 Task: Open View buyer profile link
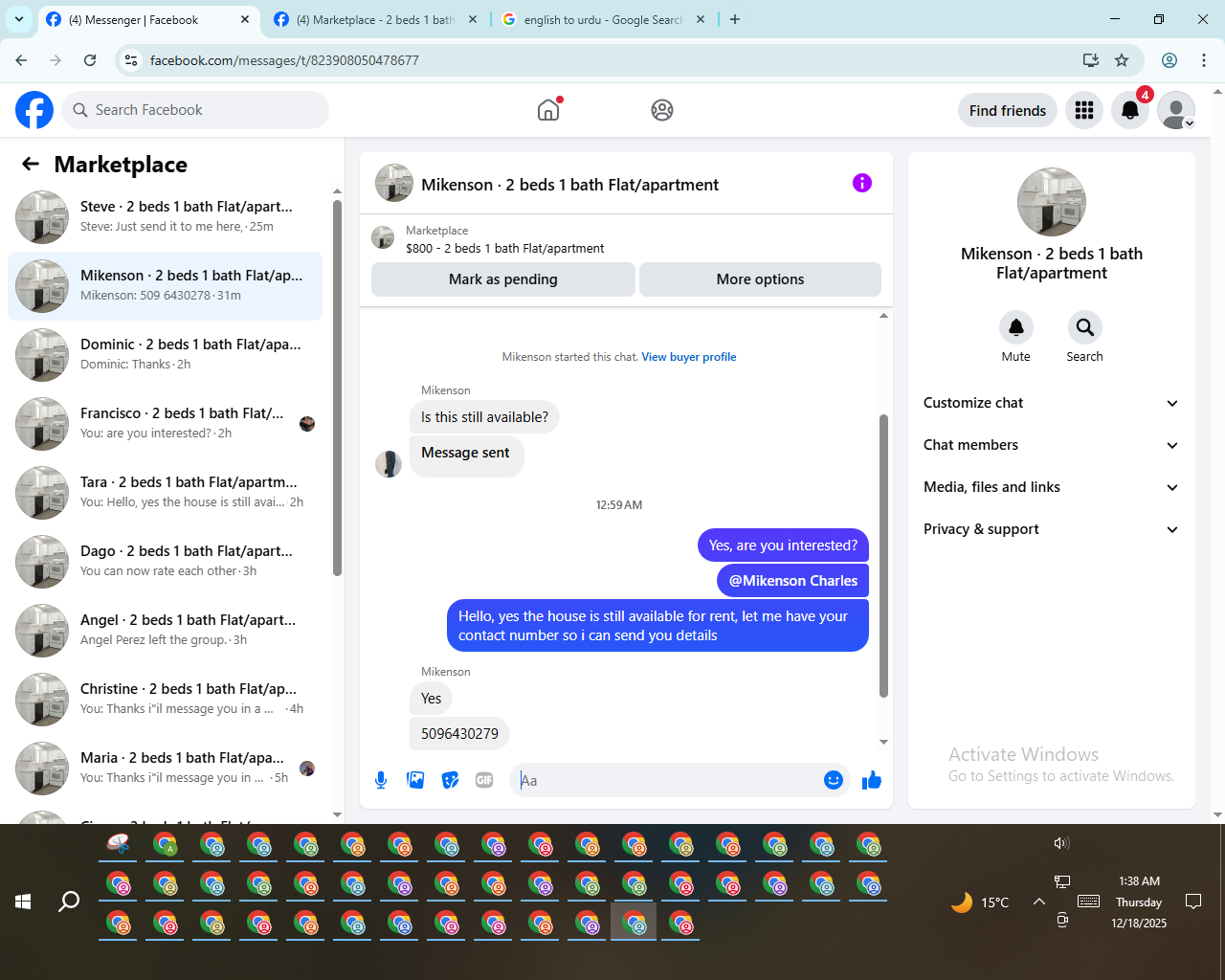[x=689, y=357]
